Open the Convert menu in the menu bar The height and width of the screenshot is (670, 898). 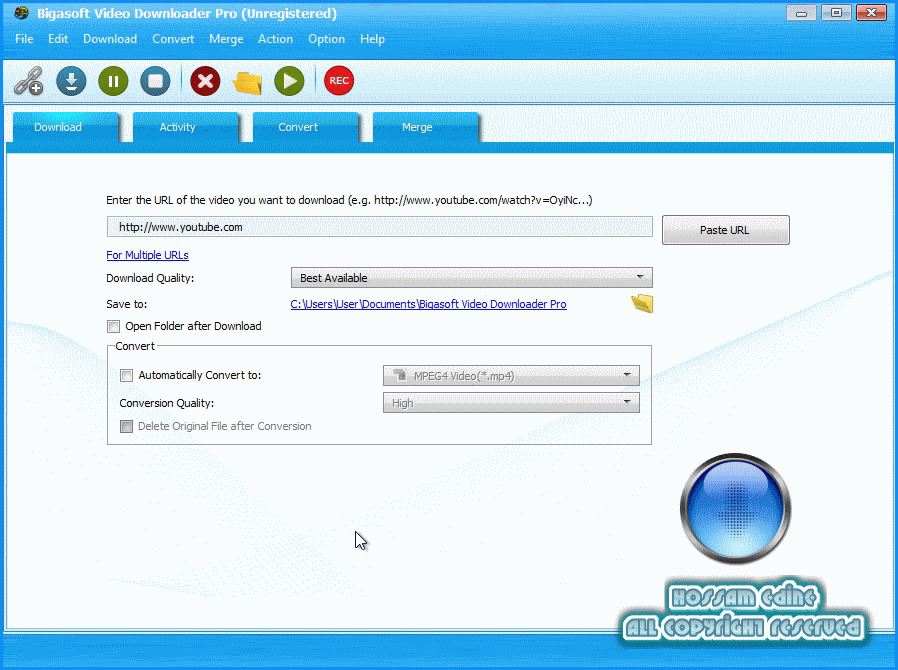coord(173,39)
